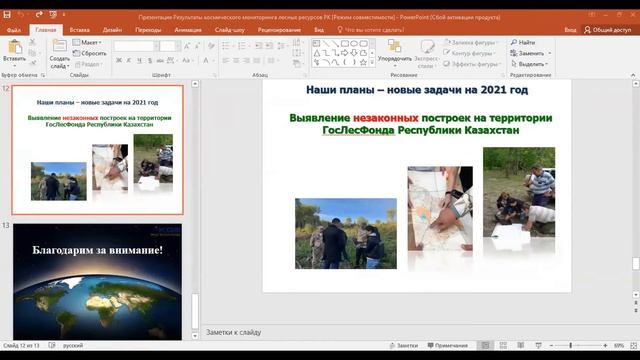Fit slide to window icon
The image size is (640, 360).
633,345
